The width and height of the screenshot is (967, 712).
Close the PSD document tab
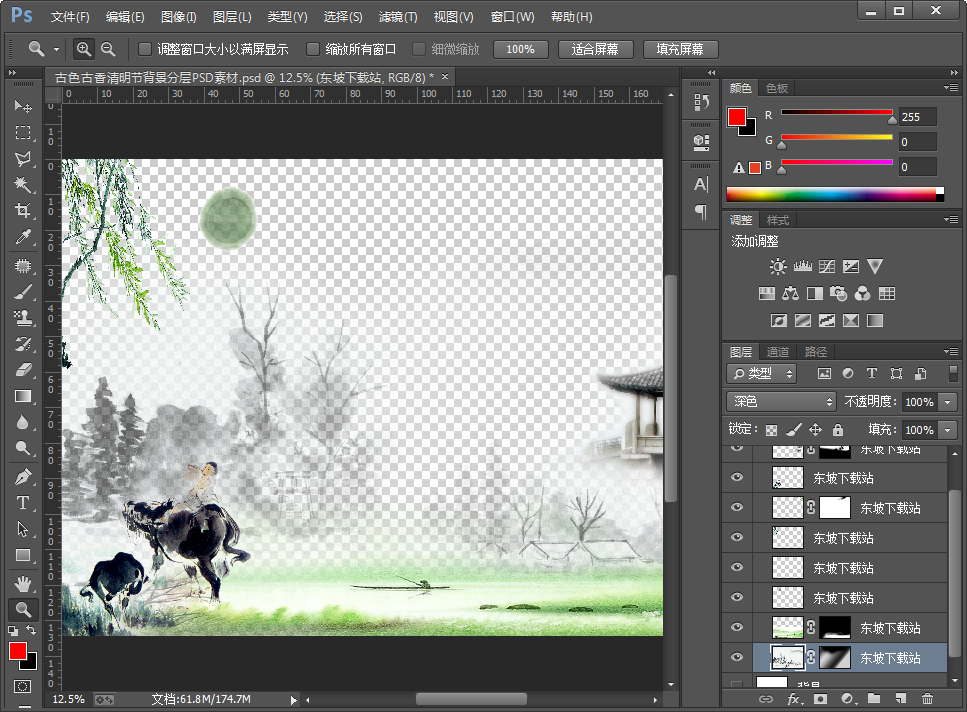445,76
